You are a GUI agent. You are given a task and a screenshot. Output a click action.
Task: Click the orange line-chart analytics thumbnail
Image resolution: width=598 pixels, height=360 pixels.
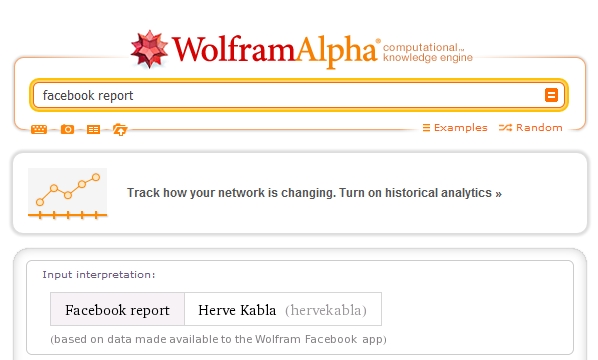point(68,194)
